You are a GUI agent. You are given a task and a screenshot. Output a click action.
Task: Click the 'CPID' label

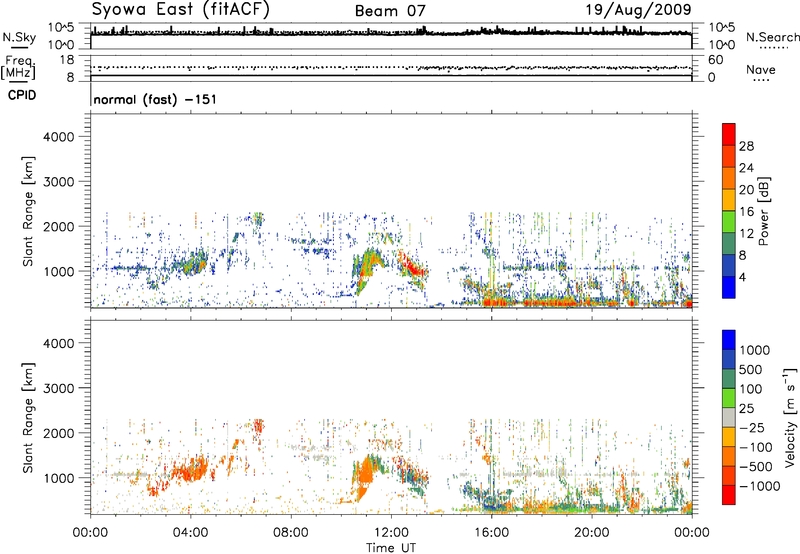point(22,95)
